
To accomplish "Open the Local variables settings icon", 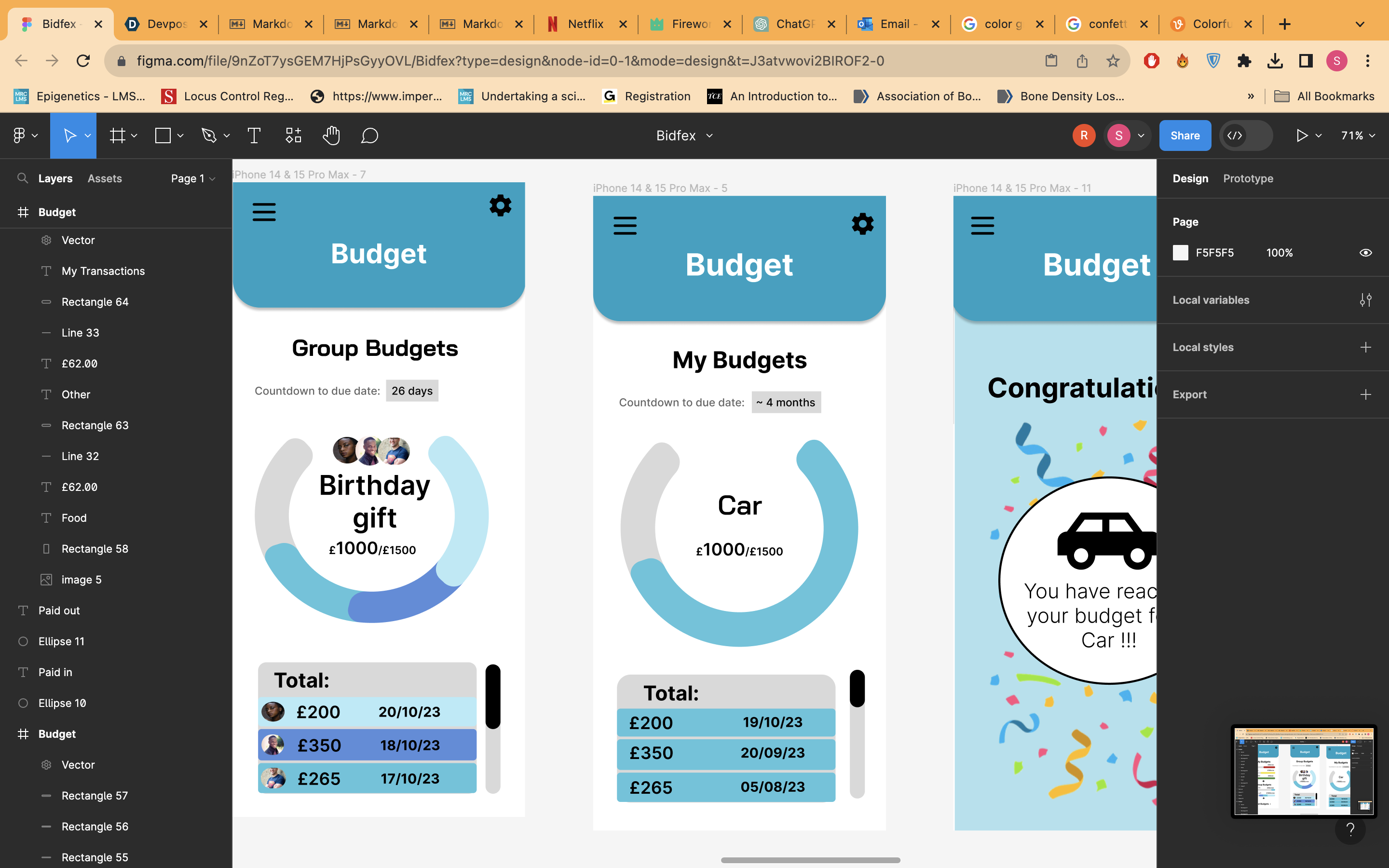I will (x=1365, y=299).
